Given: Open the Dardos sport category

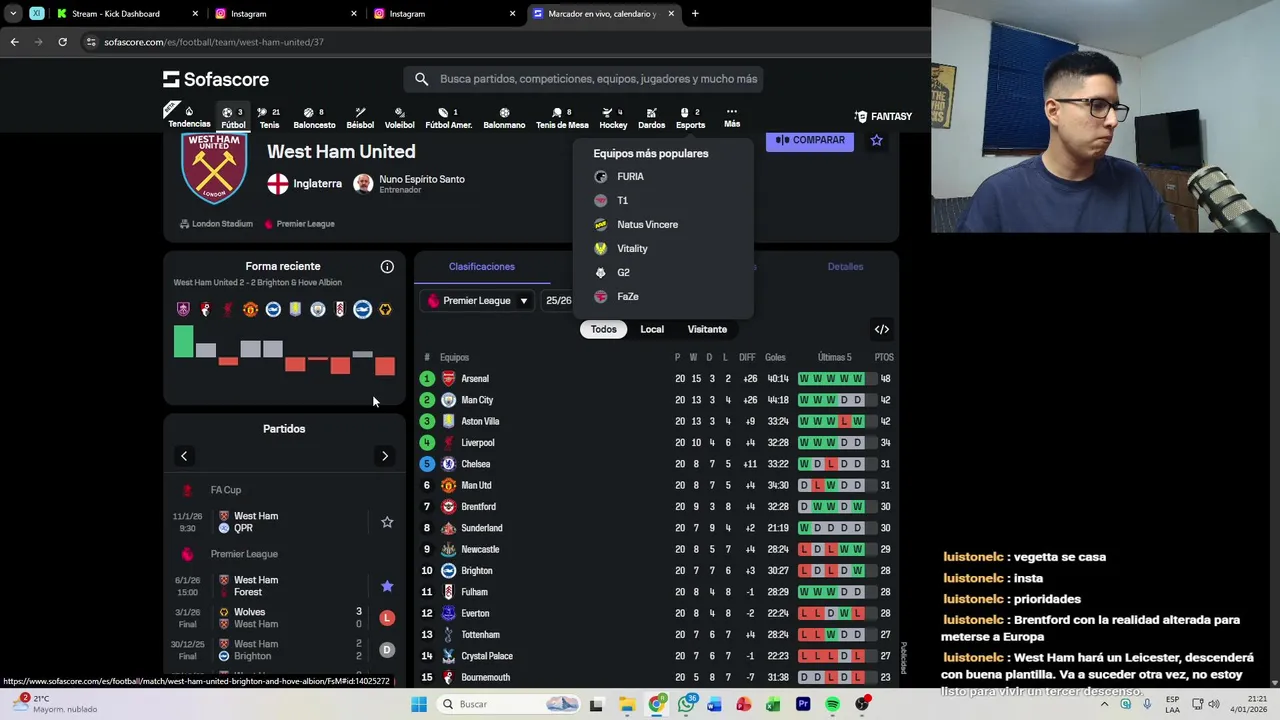Looking at the screenshot, I should point(651,118).
